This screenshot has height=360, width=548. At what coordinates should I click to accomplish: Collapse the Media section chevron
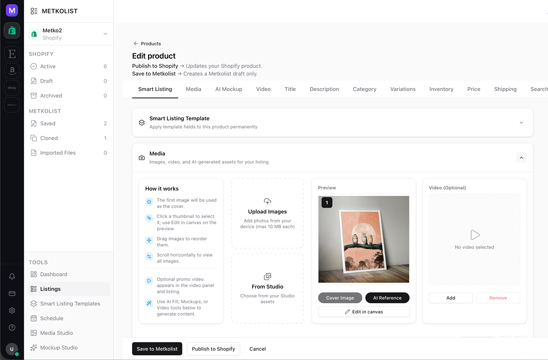(x=521, y=158)
